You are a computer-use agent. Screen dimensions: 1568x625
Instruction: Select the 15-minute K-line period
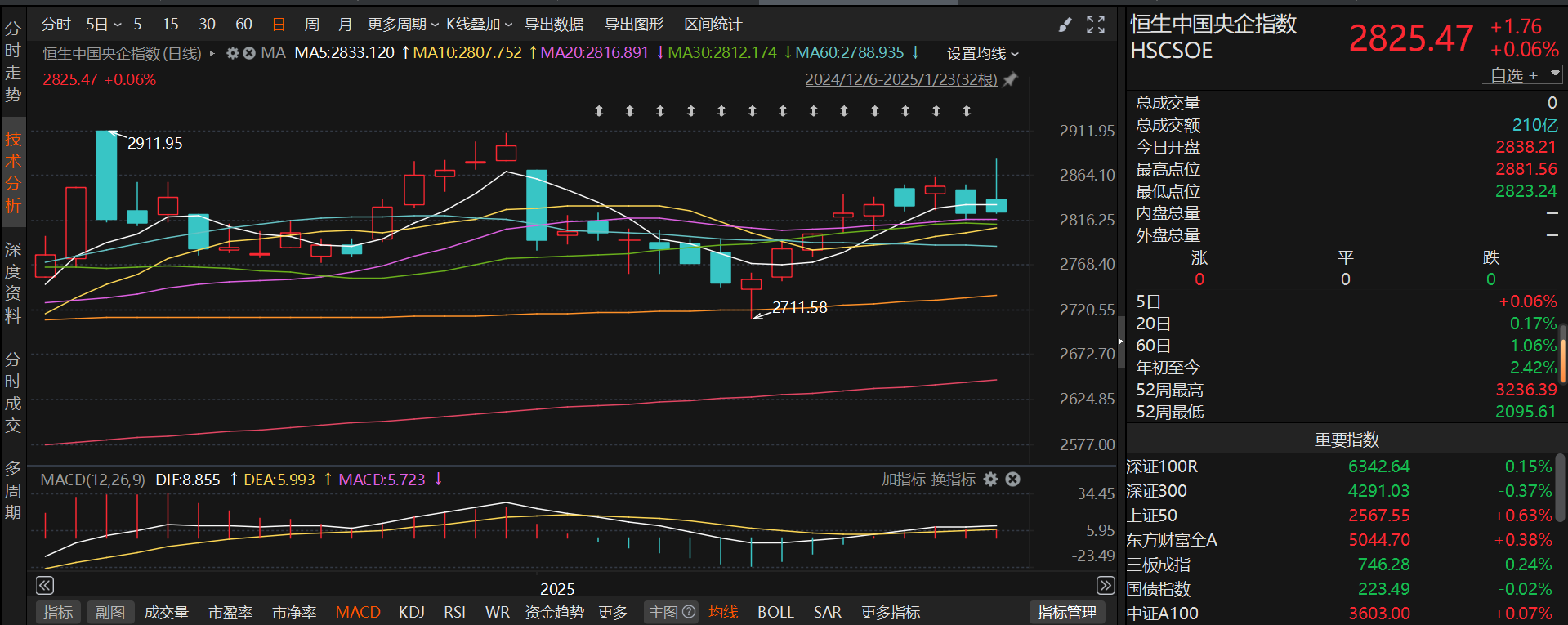170,25
